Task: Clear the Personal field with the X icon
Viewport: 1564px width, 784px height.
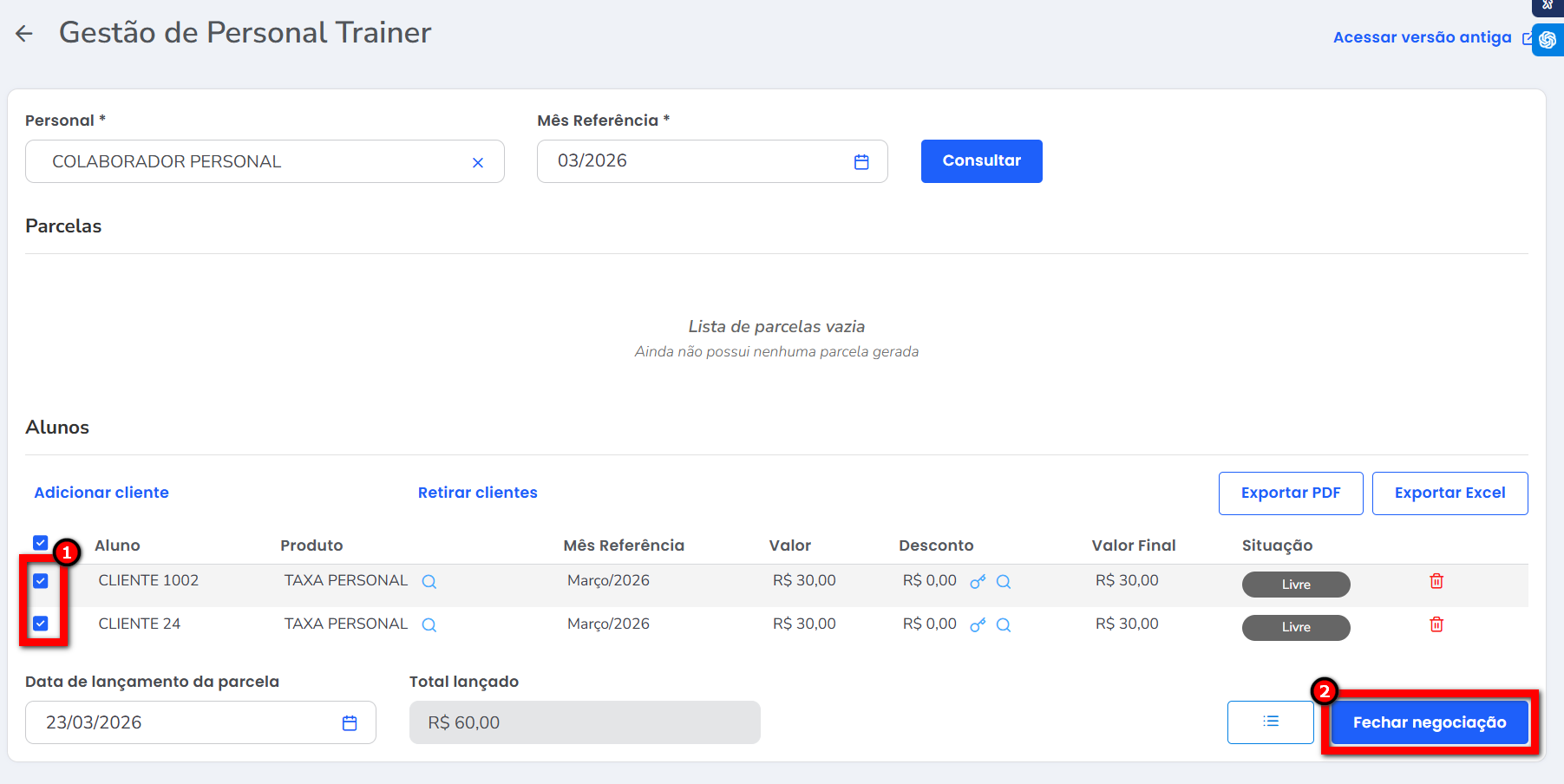Action: [477, 162]
